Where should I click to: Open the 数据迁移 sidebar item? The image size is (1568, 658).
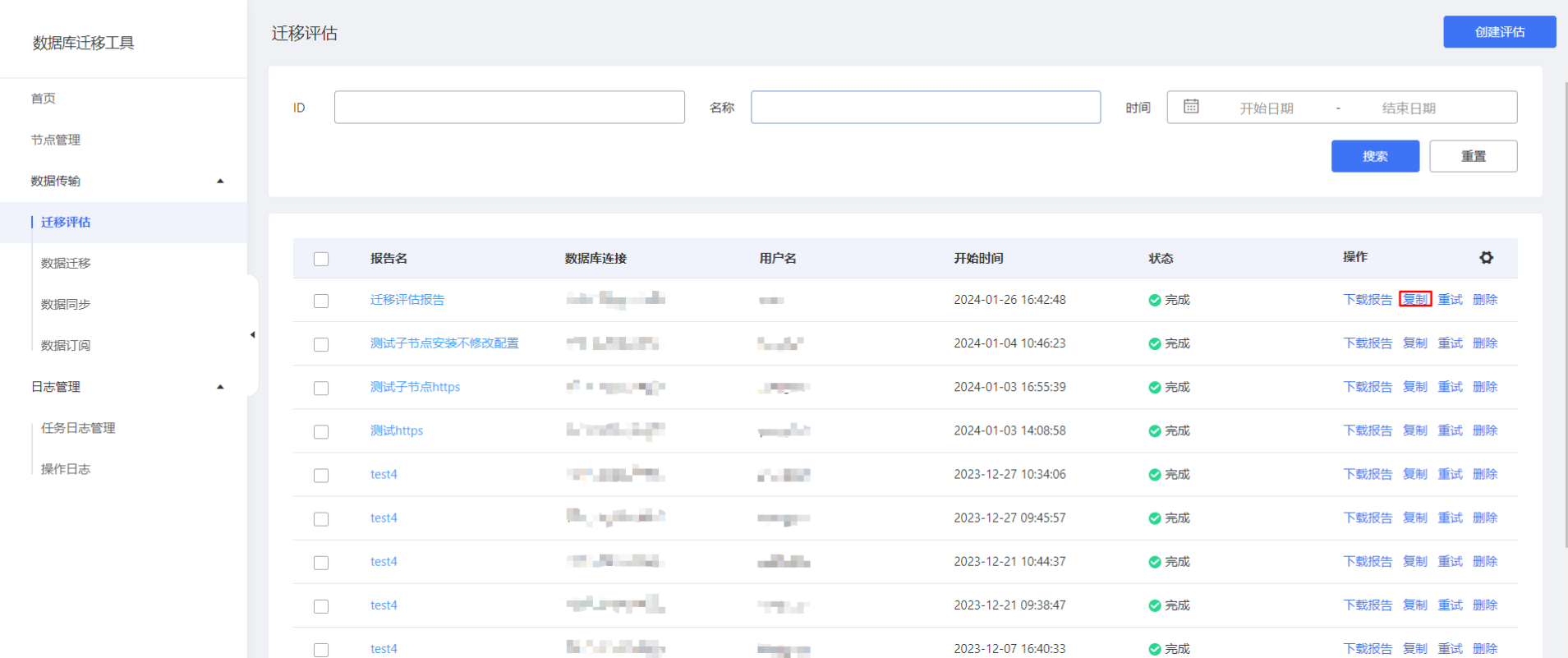point(66,263)
